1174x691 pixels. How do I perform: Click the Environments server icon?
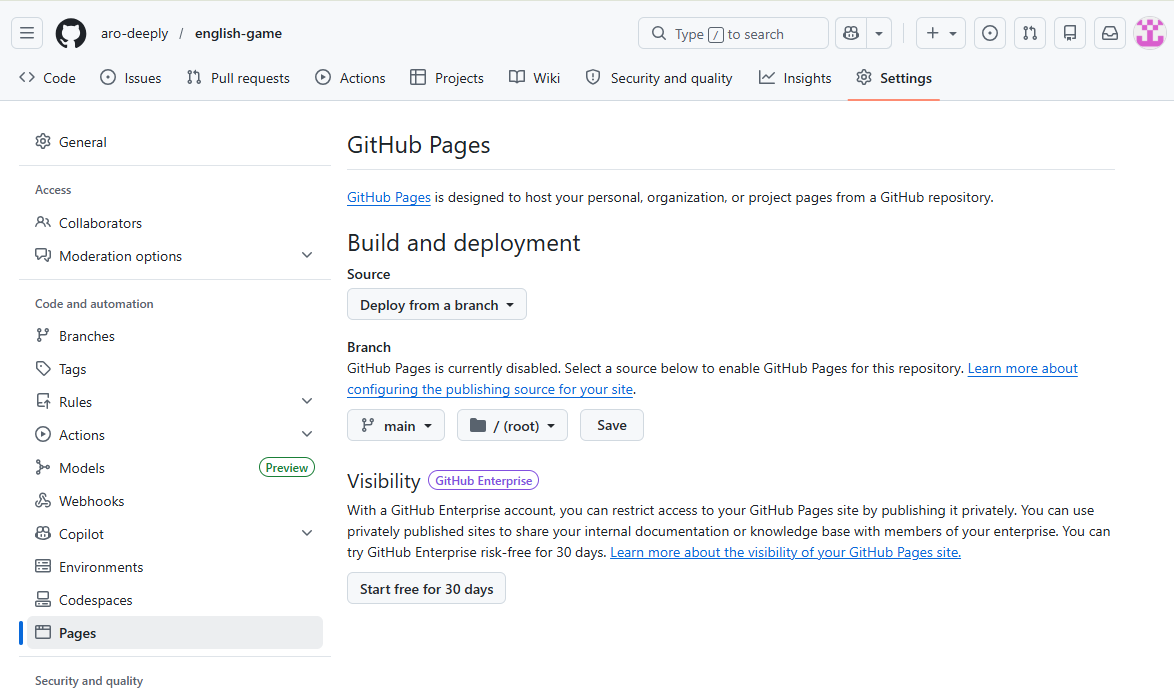pos(43,566)
